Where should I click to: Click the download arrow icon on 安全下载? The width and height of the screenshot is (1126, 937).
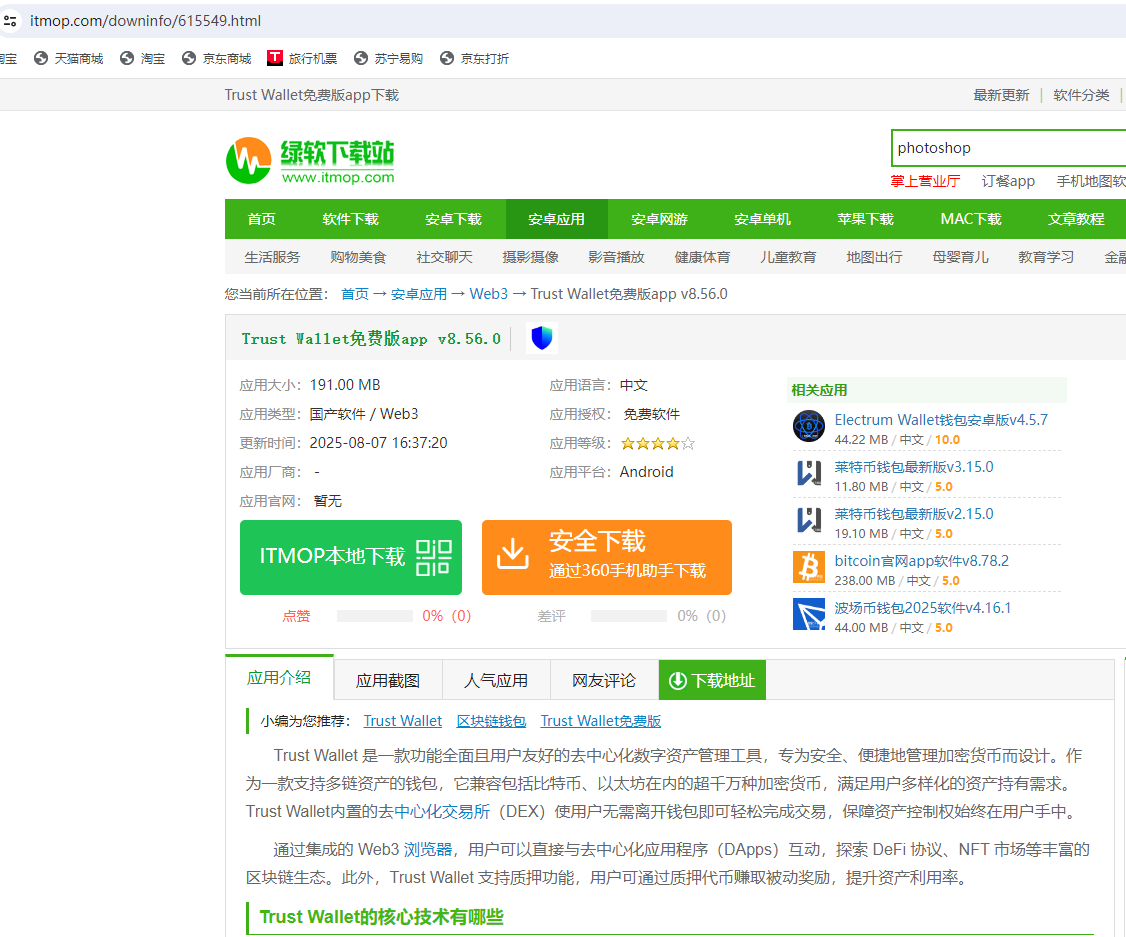point(513,554)
